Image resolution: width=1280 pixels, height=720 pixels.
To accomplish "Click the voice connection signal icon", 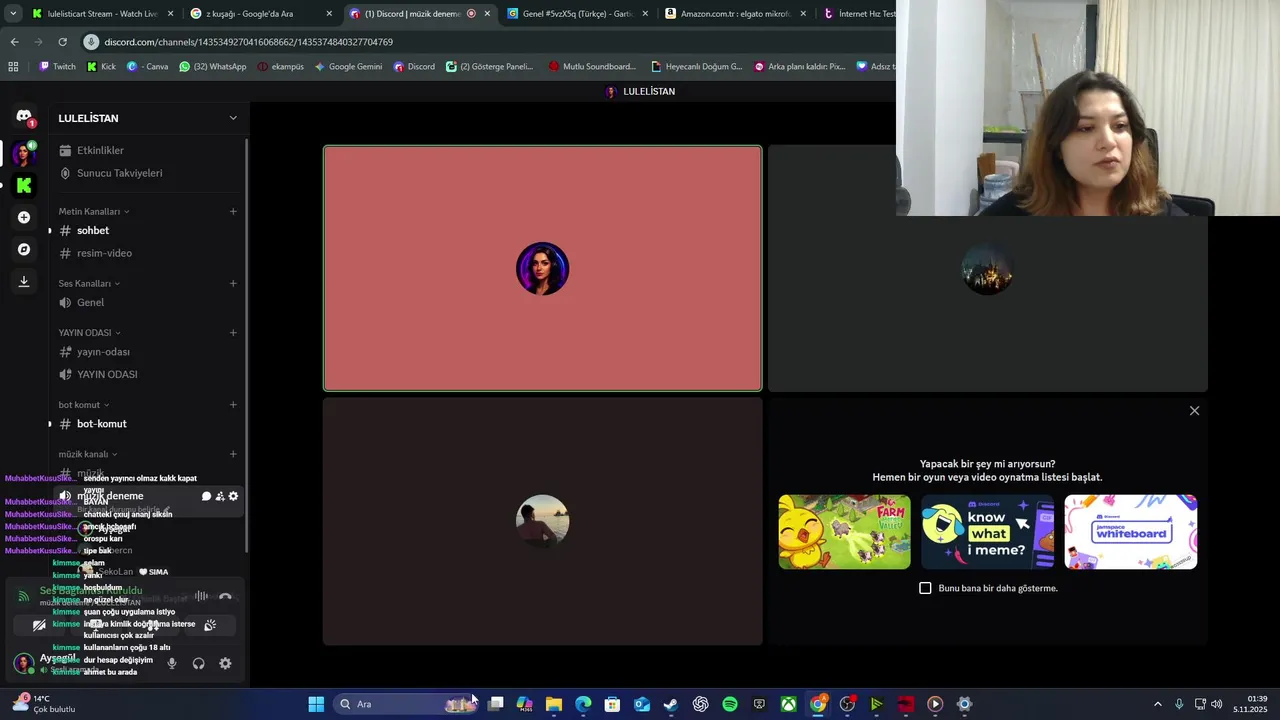I will pyautogui.click(x=24, y=597).
